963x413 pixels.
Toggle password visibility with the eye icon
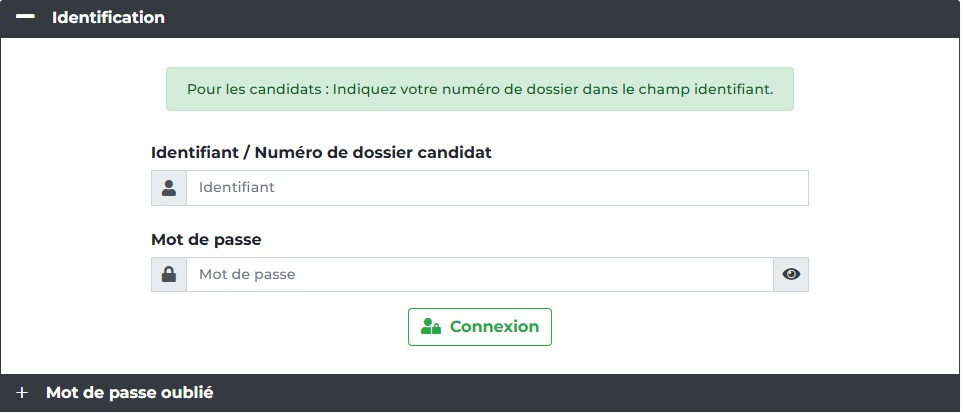[791, 274]
